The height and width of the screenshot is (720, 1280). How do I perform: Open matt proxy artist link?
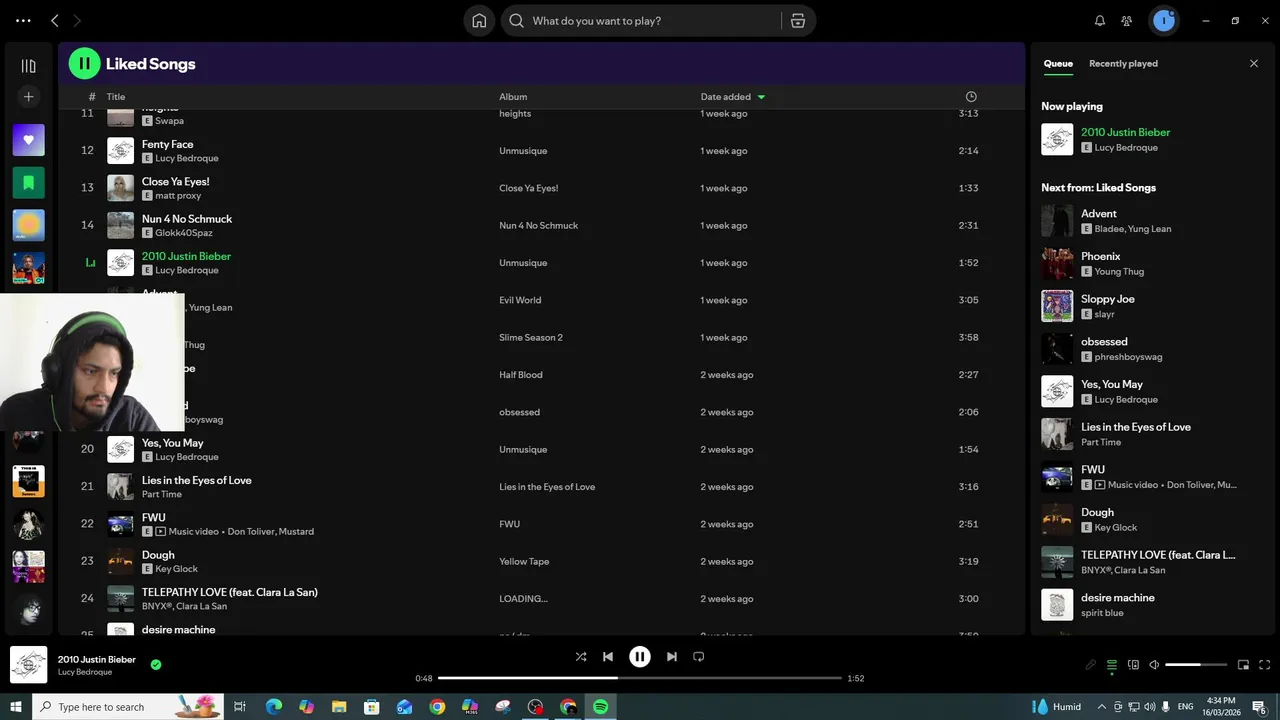(178, 196)
